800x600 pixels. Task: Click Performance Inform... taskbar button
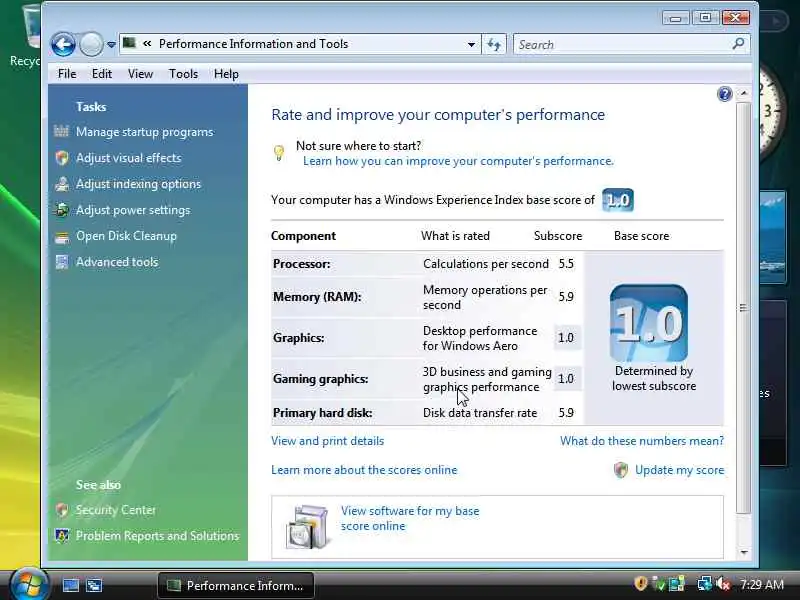pos(236,586)
